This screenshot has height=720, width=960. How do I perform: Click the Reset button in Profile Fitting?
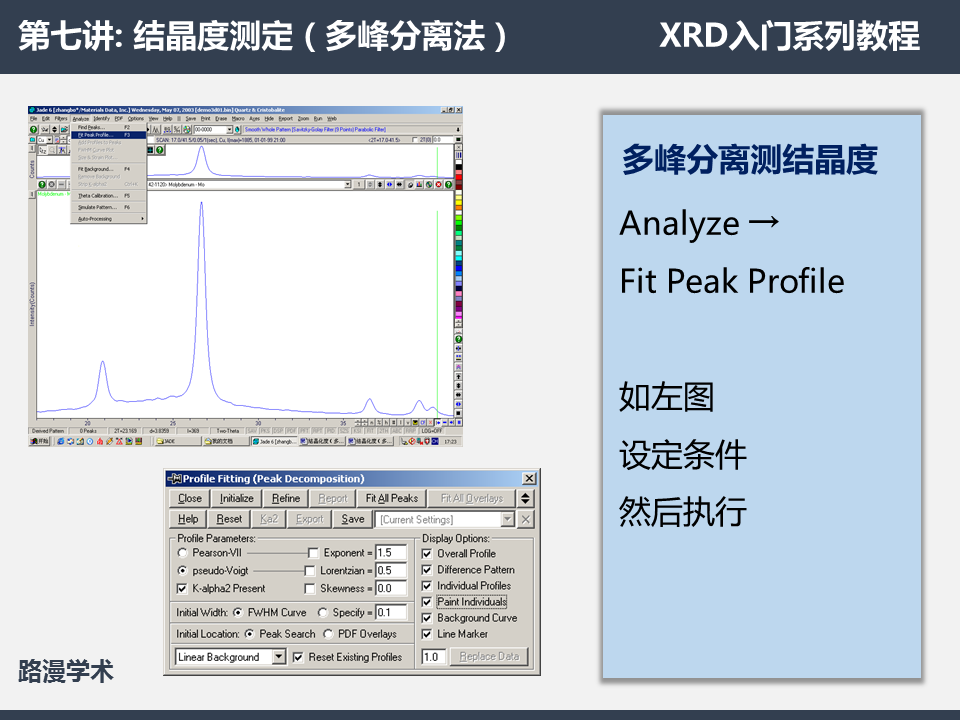click(x=229, y=519)
